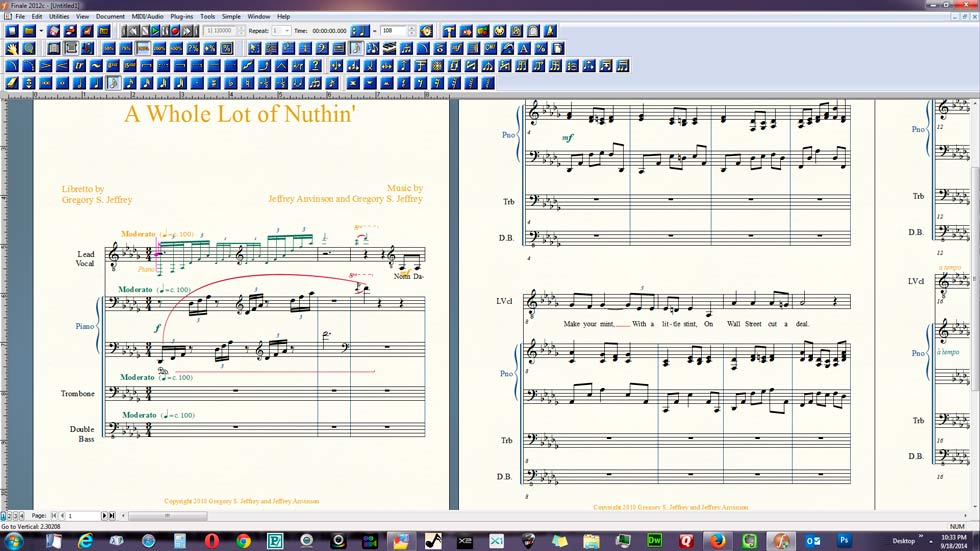
Task: Click the Print icon in toolbar
Action: [71, 31]
